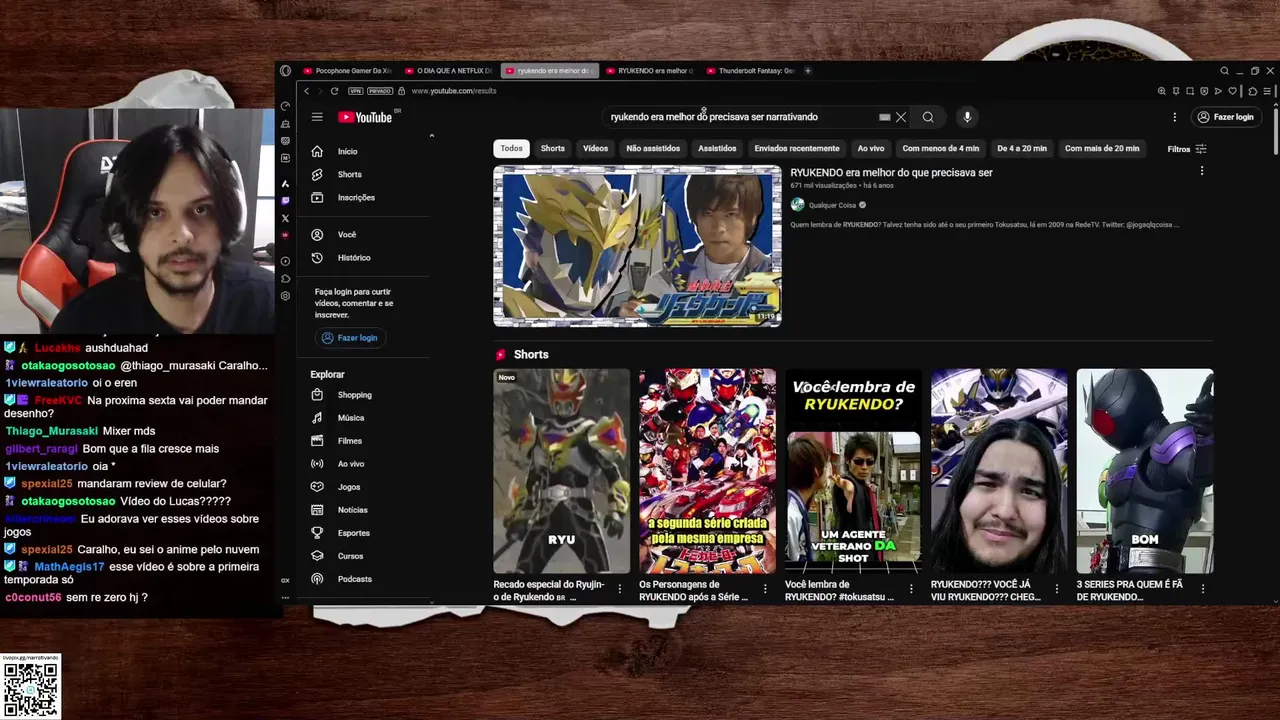Open the YouTube hamburger guide menu
This screenshot has width=1280, height=720.
coord(317,117)
